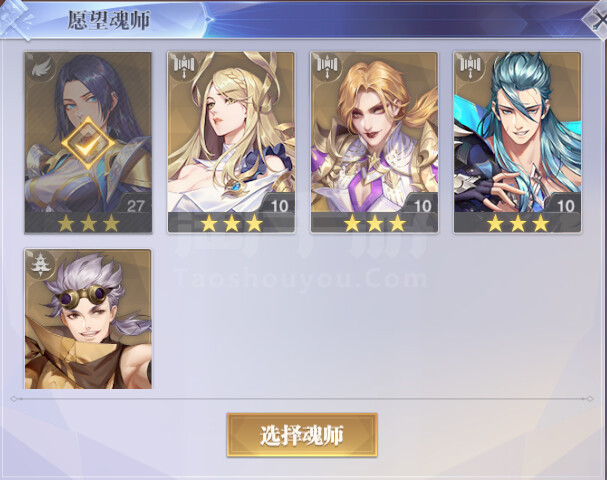Click the class icon on purple-gold armored card
The height and width of the screenshot is (480, 607).
point(326,66)
